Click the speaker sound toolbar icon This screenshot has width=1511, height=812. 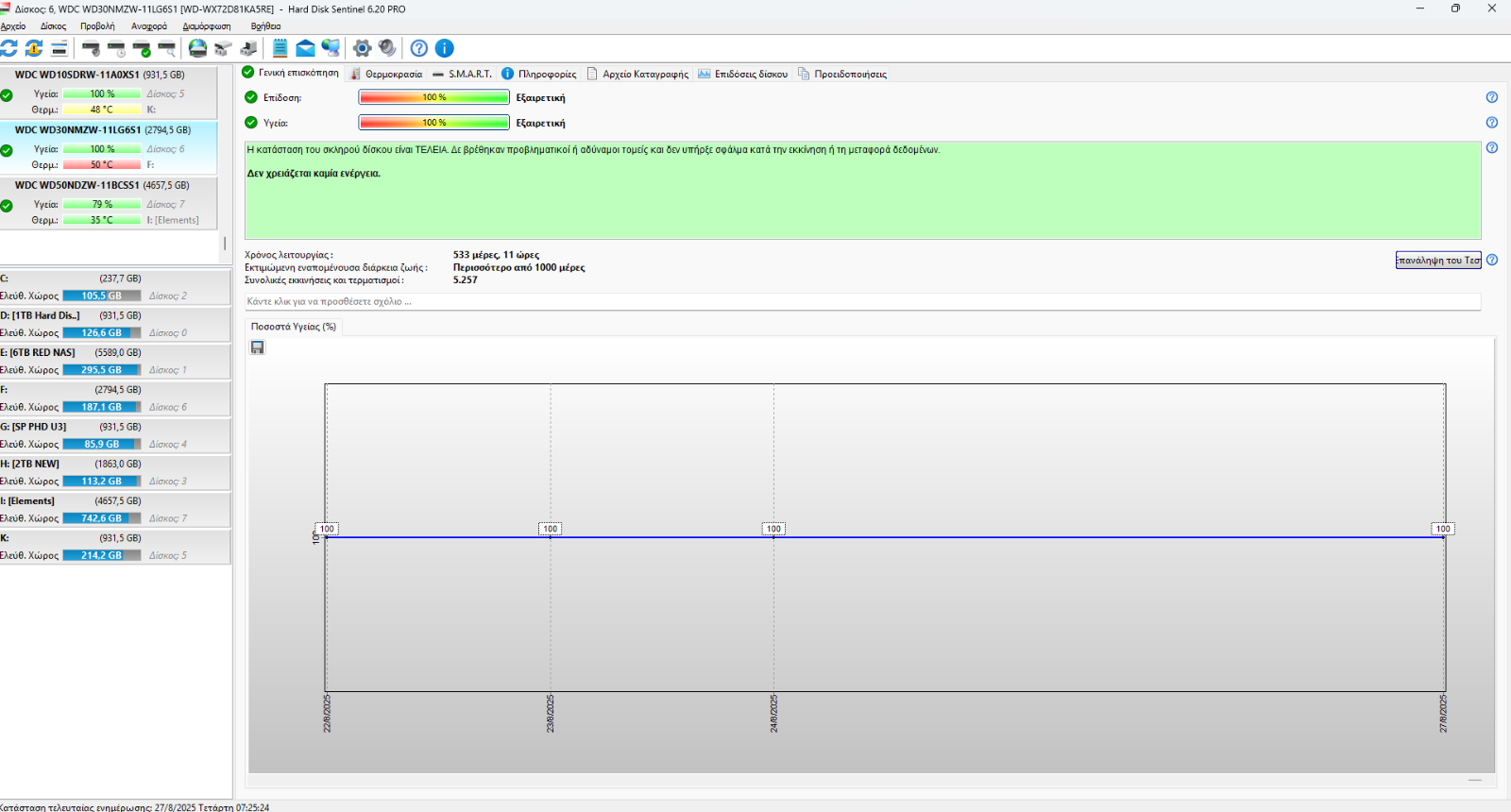tap(387, 48)
